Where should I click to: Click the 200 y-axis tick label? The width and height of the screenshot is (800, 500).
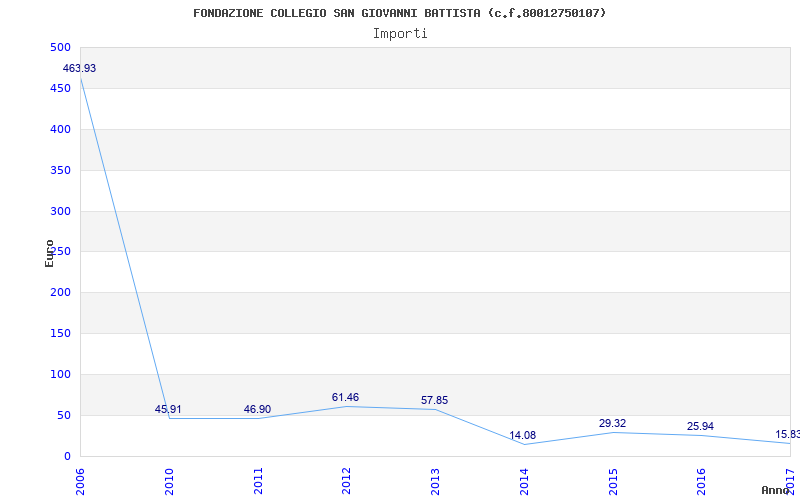pos(60,293)
